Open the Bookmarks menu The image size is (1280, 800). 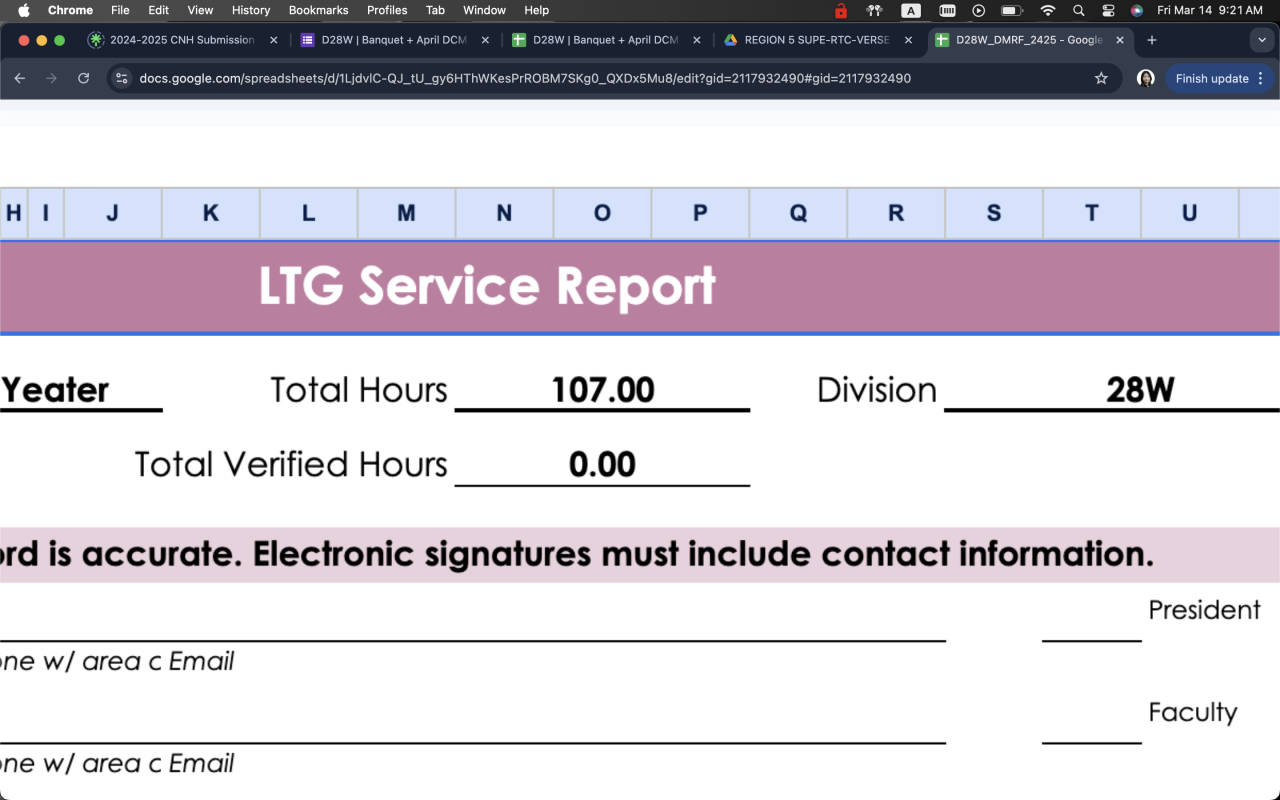pos(318,10)
